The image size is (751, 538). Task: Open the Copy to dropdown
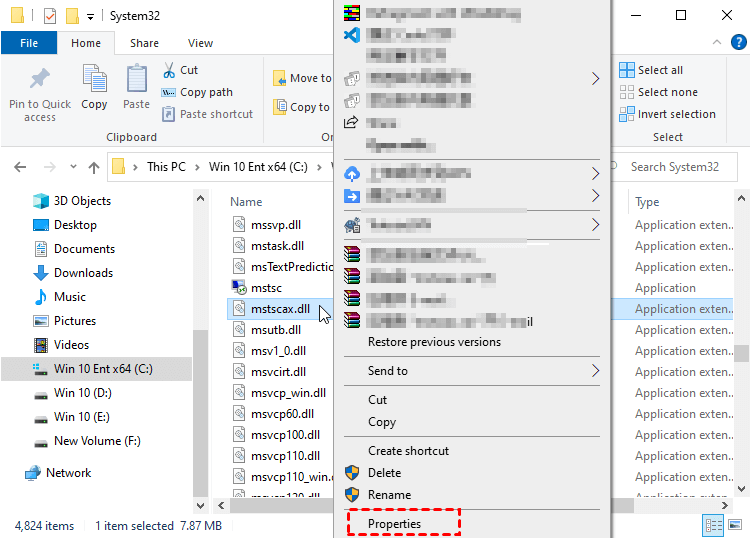coord(301,107)
